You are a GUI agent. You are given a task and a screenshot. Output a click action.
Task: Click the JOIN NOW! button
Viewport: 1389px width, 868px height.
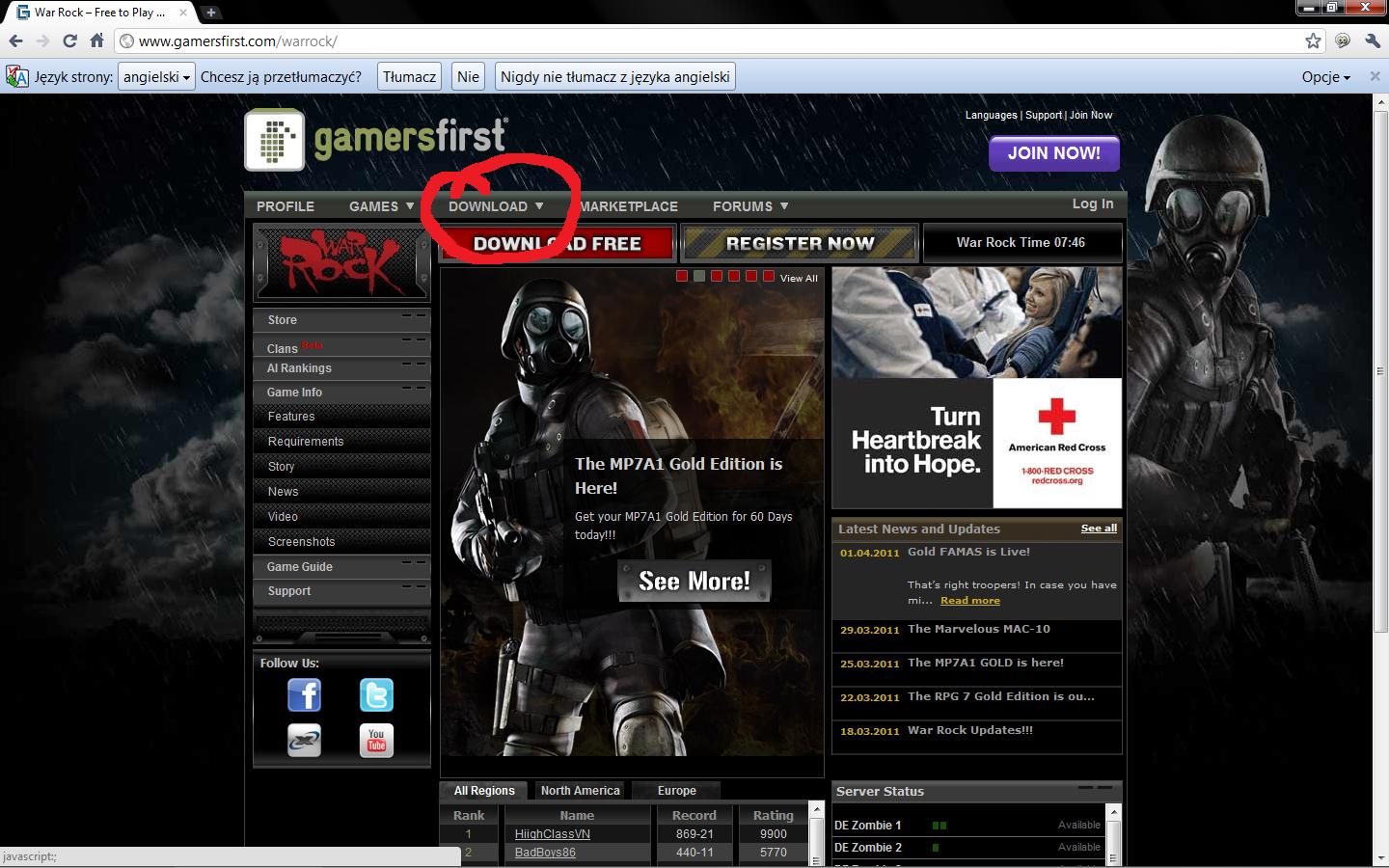[1054, 153]
